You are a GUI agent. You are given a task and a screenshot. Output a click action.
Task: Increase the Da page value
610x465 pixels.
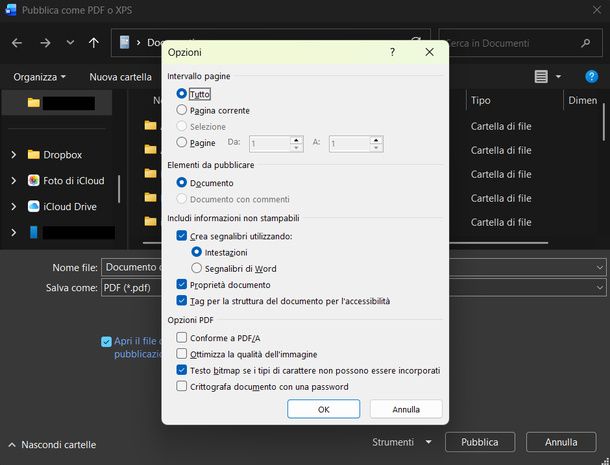click(296, 140)
